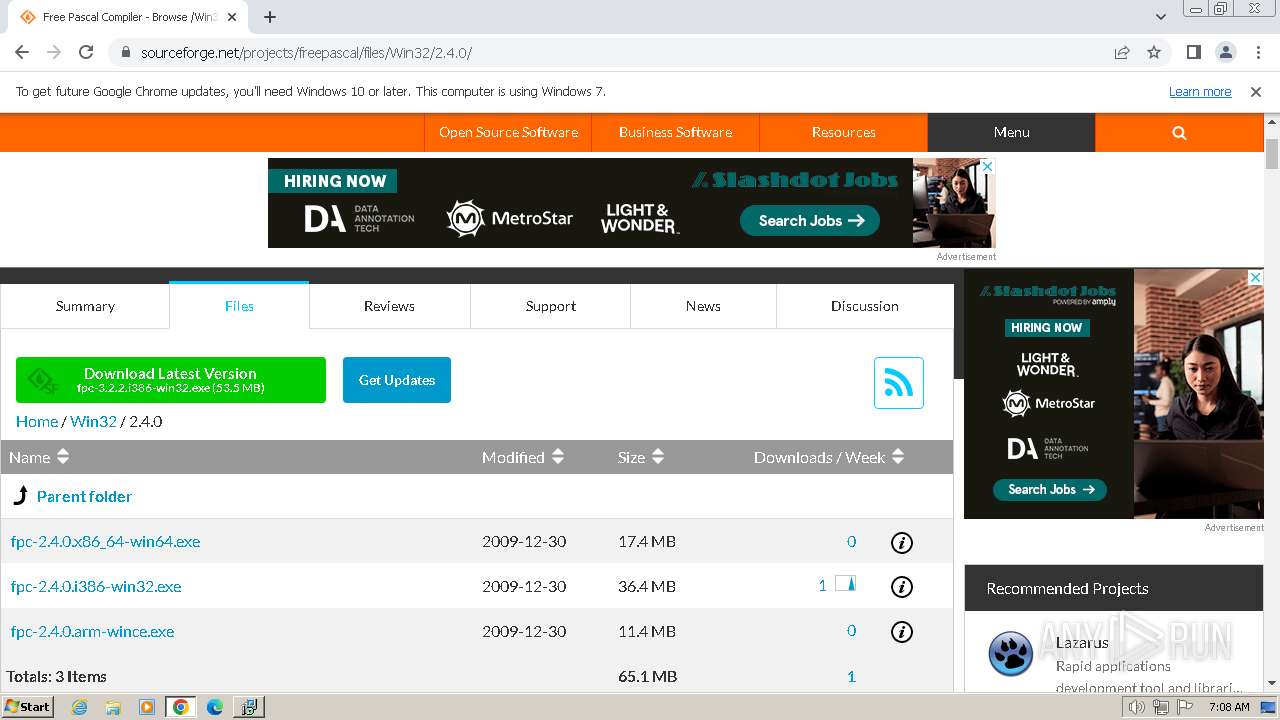Open the Lazarus project icon

pyautogui.click(x=1010, y=654)
